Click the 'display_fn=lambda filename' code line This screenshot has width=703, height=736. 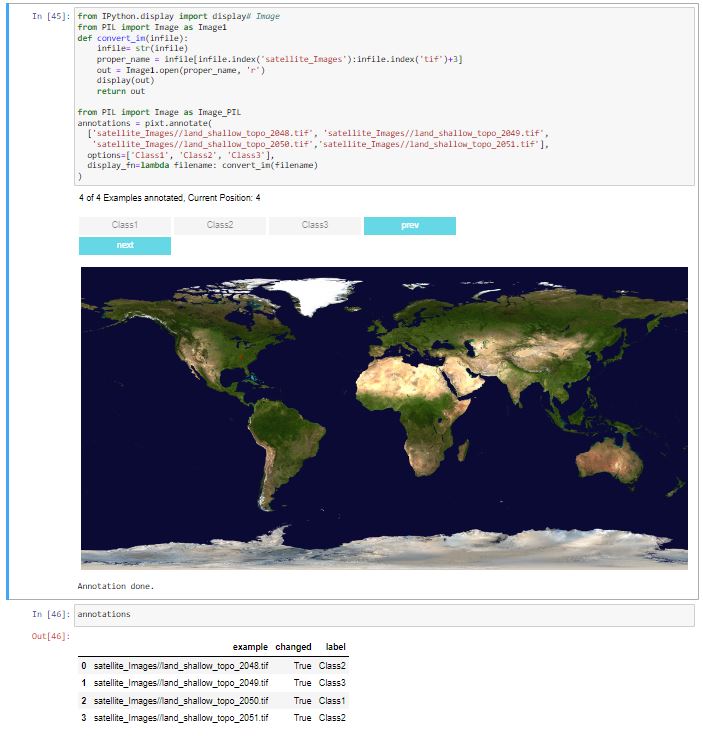click(202, 165)
